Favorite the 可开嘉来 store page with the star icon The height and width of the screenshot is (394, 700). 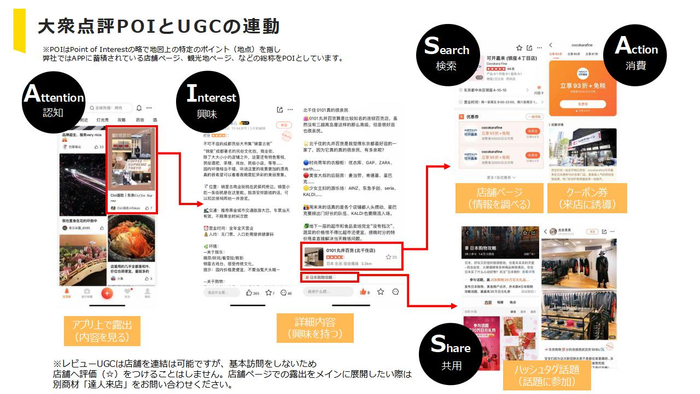[519, 48]
